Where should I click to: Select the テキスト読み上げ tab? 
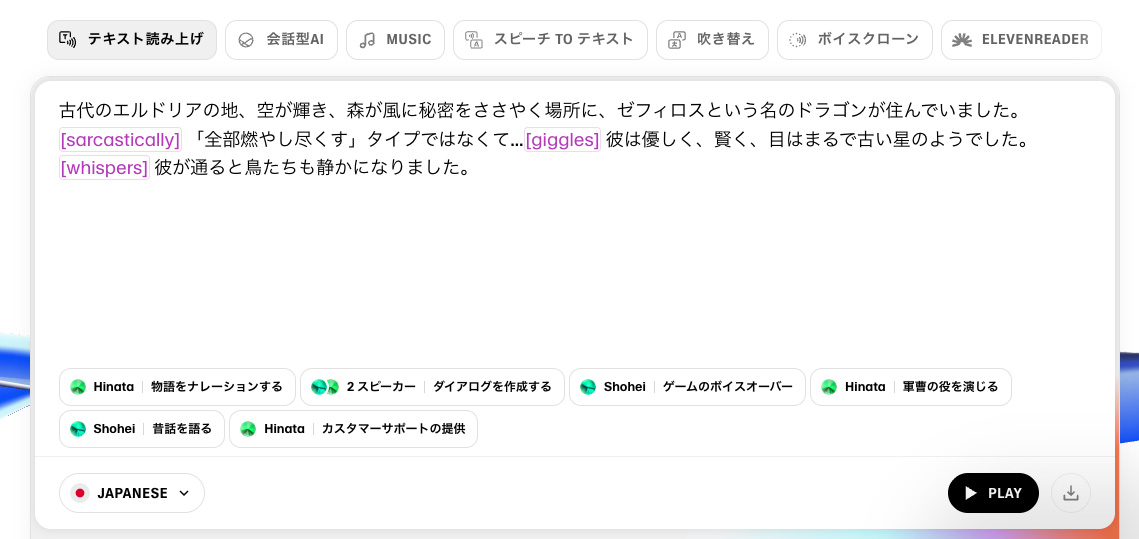coord(132,40)
